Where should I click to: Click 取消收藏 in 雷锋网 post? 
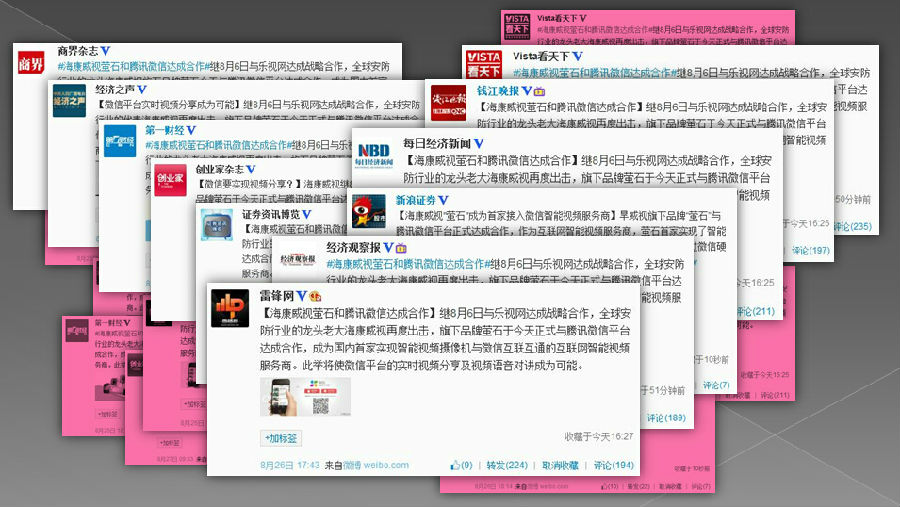tap(560, 465)
